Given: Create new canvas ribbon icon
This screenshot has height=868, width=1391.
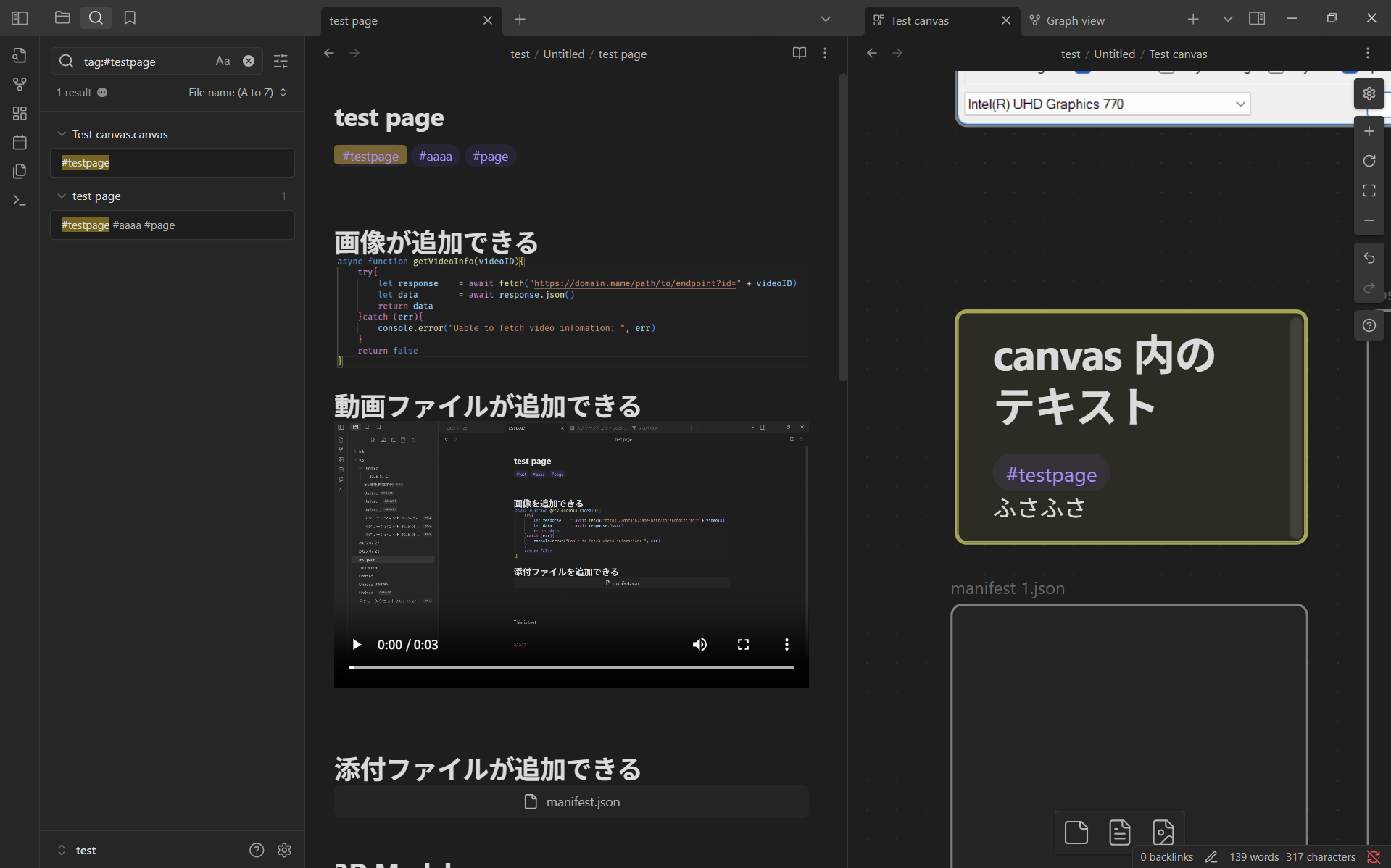Looking at the screenshot, I should click(x=20, y=113).
